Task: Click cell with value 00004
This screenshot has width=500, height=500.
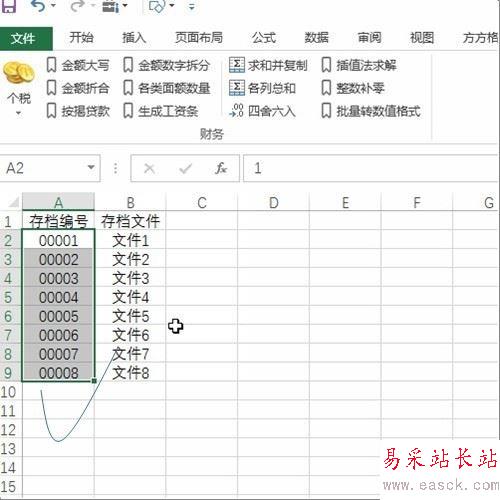Action: (58, 297)
